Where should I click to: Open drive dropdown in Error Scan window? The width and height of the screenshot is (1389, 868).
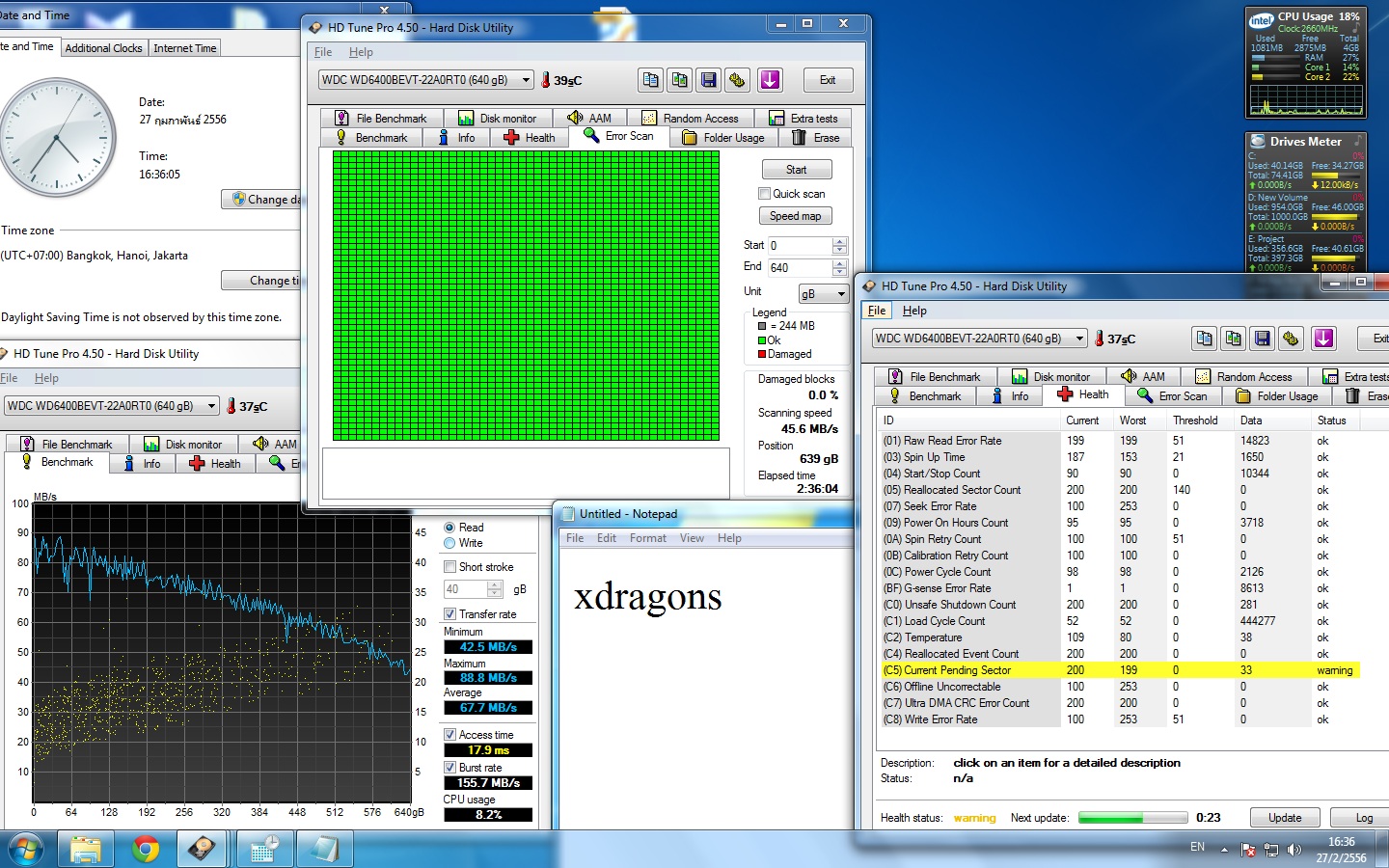tap(526, 80)
